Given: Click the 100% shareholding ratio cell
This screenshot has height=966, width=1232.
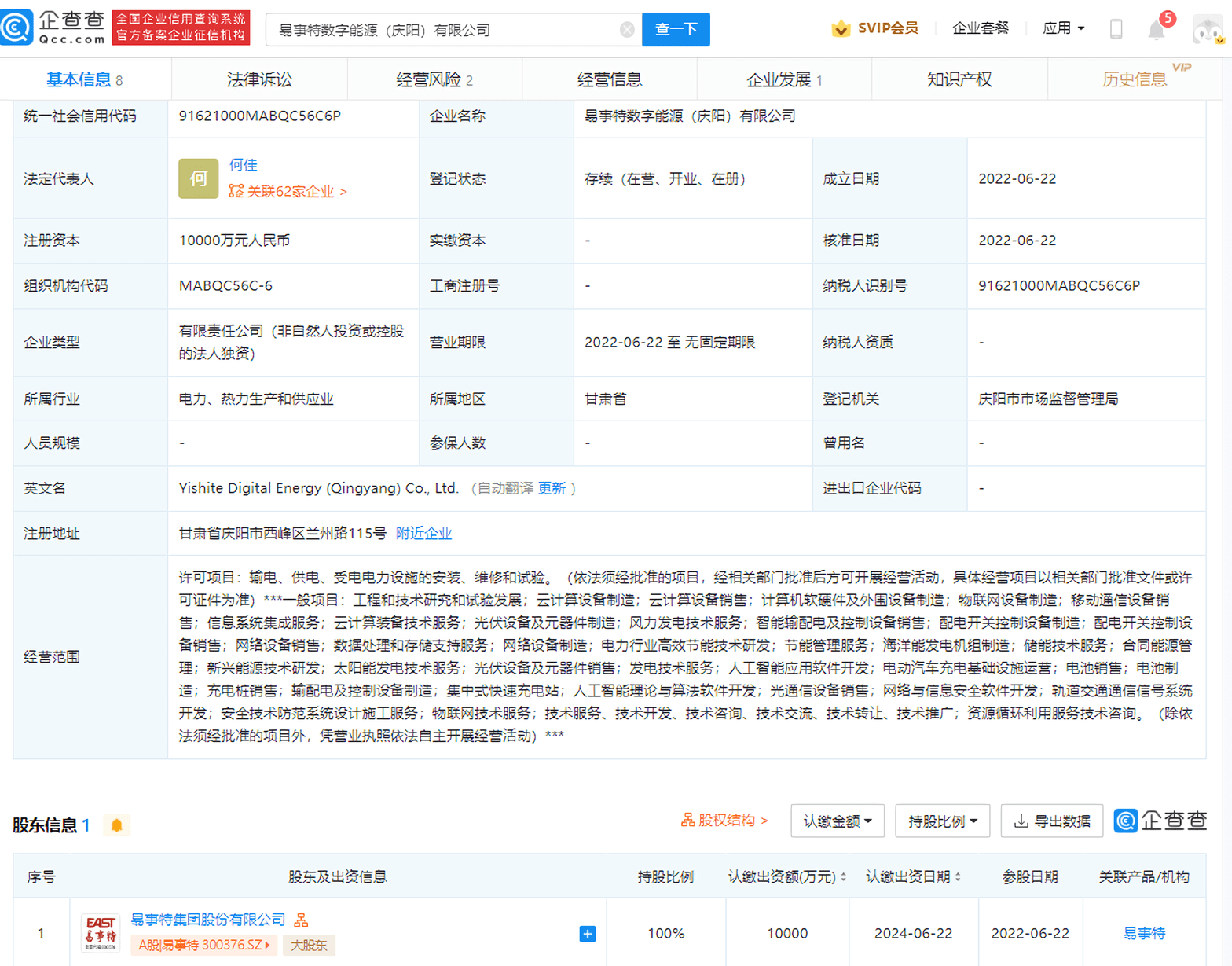Looking at the screenshot, I should pos(666,934).
